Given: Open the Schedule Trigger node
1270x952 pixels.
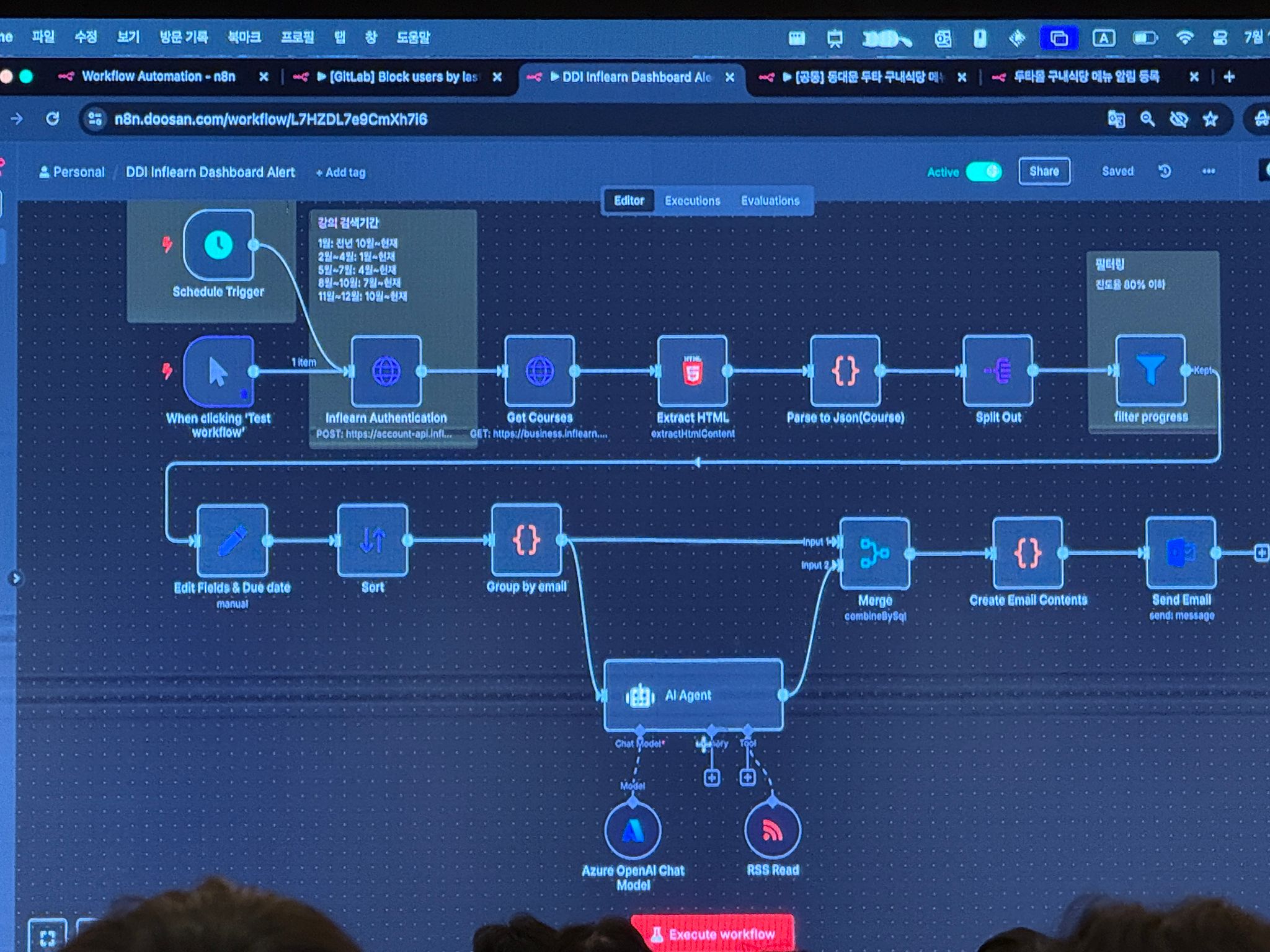Looking at the screenshot, I should pos(218,245).
